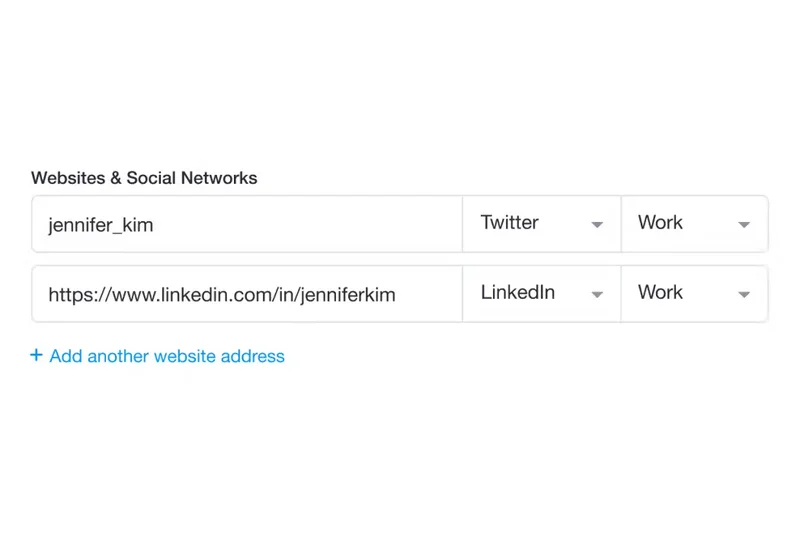Click the caret arrow next to LinkedIn
The image size is (800, 533).
[597, 295]
